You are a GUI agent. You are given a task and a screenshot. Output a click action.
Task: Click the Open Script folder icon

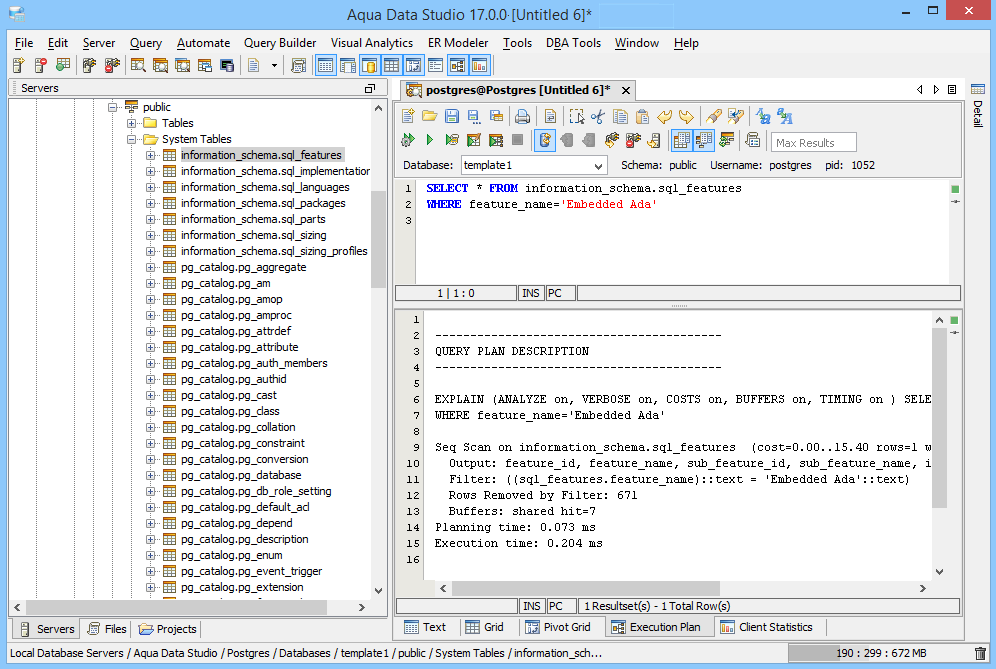[429, 116]
